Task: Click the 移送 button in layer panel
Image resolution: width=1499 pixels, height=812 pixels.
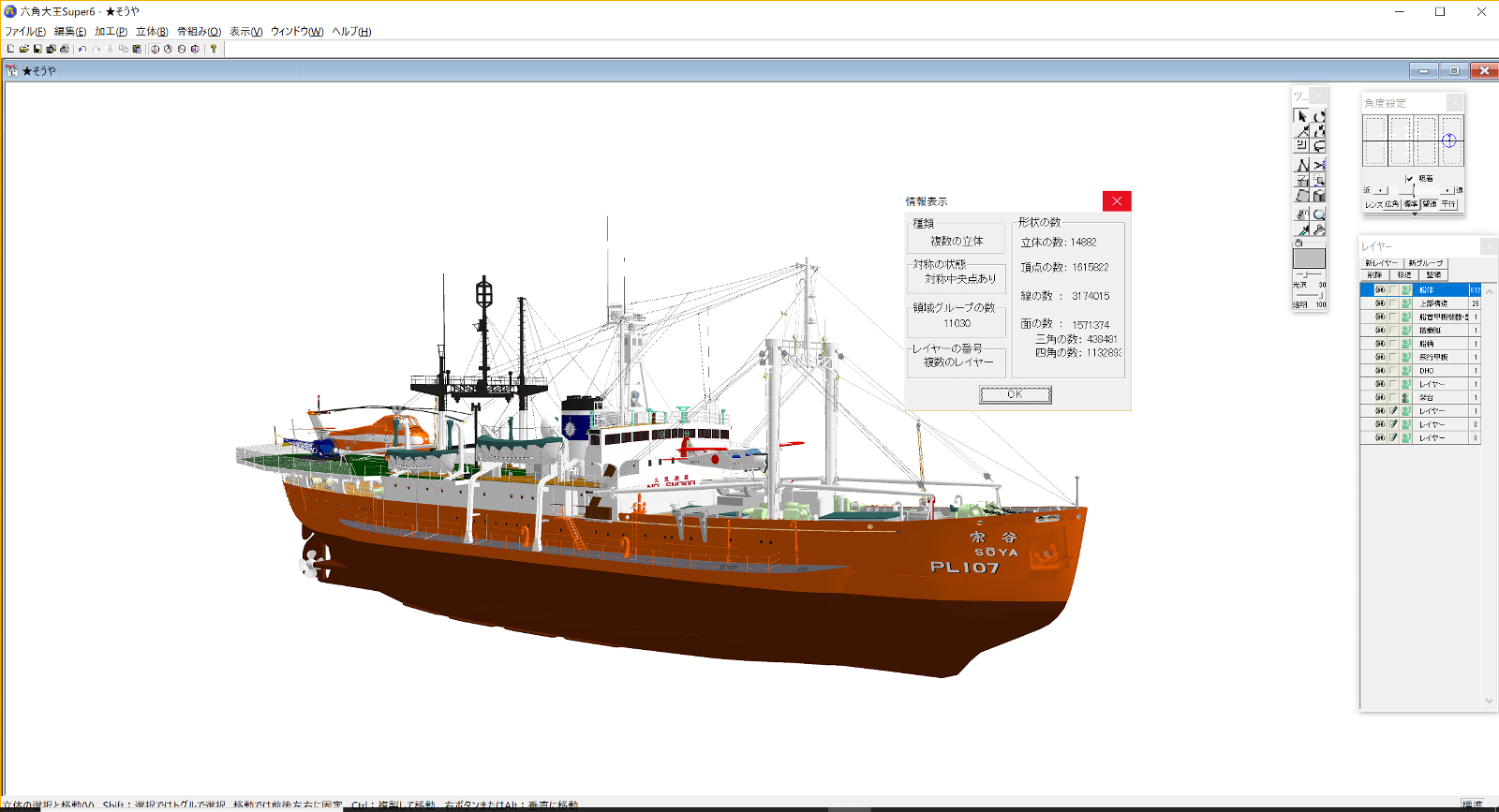Action: click(x=1403, y=275)
